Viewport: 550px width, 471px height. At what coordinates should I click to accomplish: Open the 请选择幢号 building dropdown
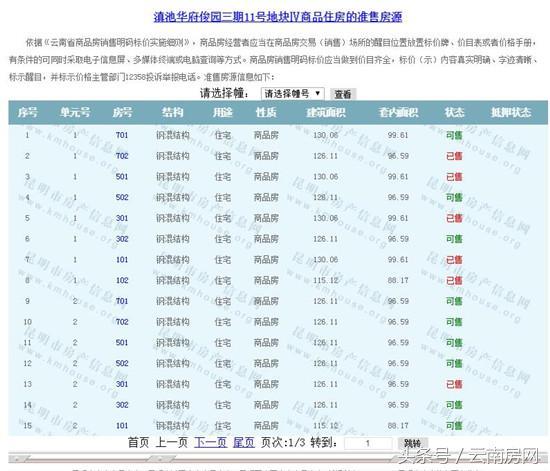pos(293,94)
